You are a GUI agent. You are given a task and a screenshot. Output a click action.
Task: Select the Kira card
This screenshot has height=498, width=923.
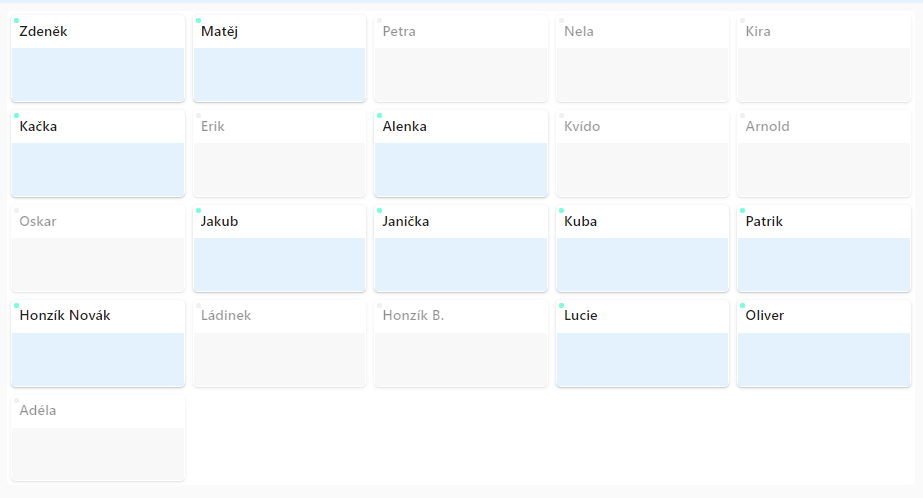click(824, 59)
